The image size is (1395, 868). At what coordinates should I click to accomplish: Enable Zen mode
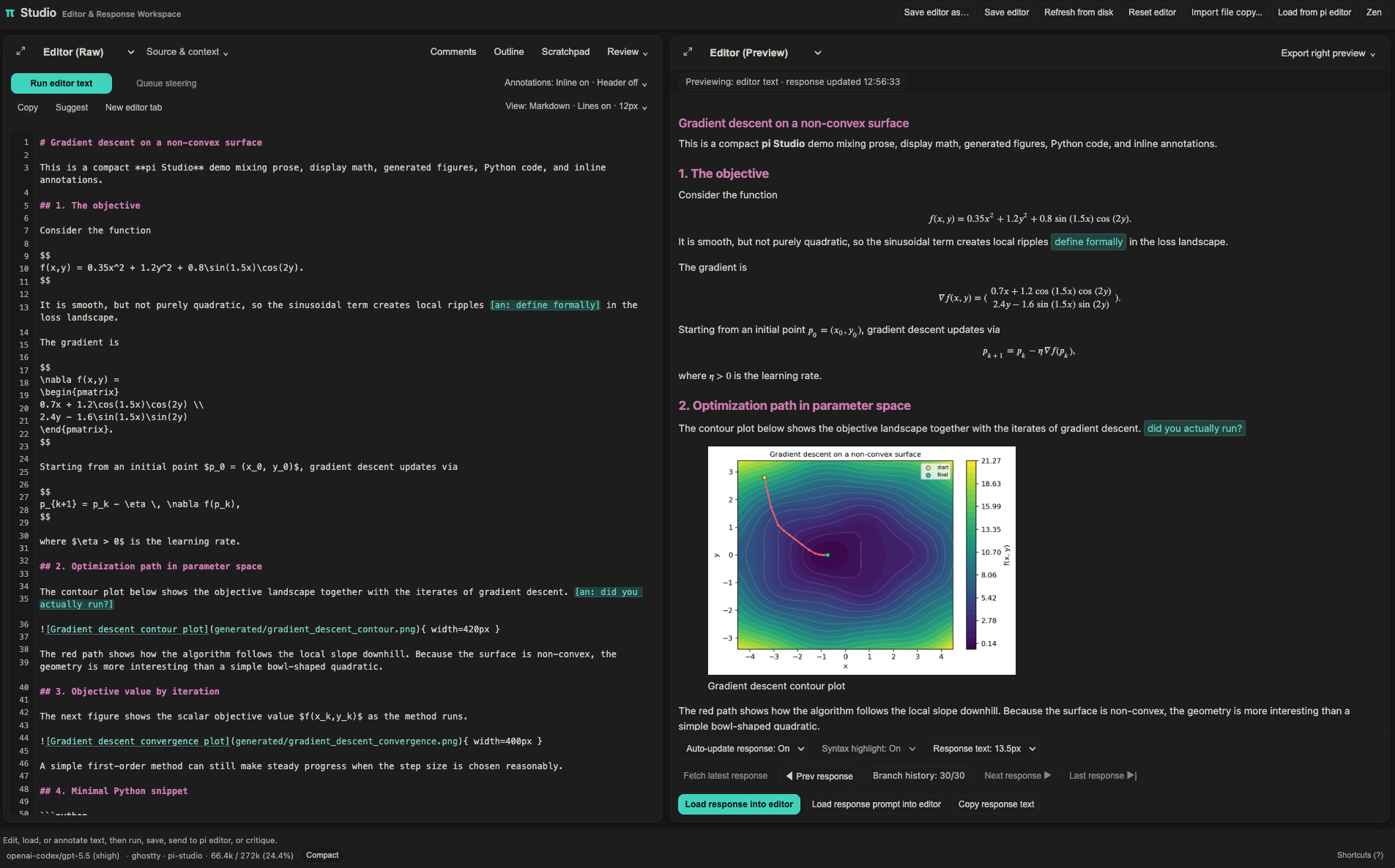[1374, 12]
